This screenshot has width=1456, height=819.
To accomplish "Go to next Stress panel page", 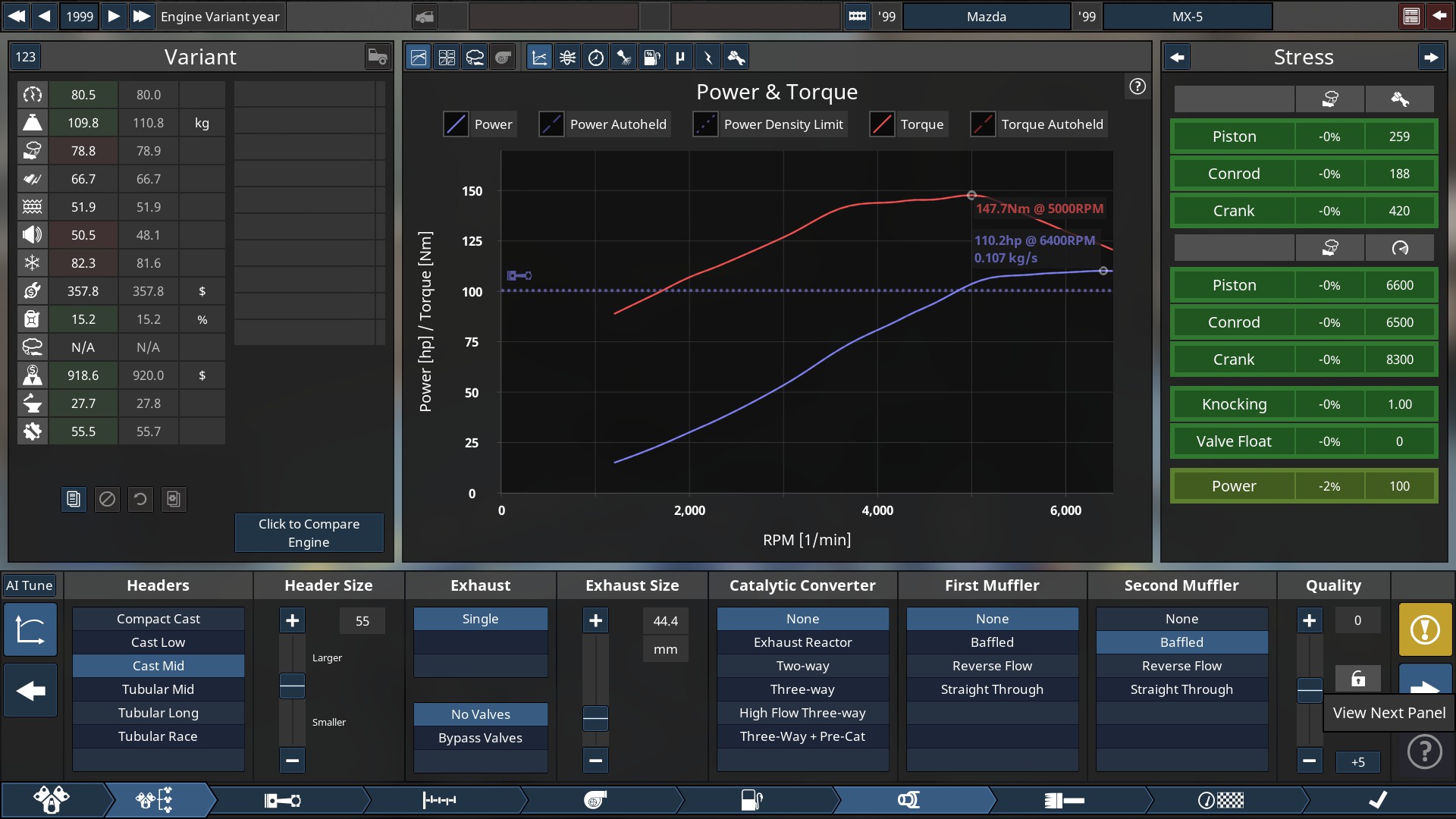I will click(x=1430, y=57).
